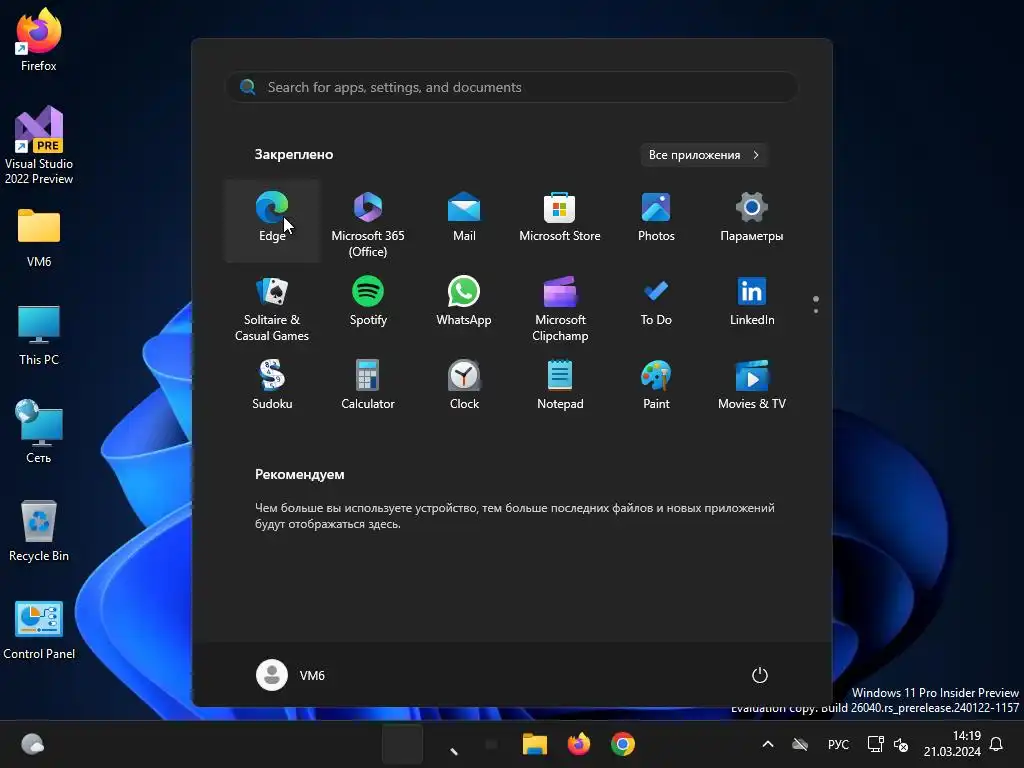Open Microsoft Clipchamp
The height and width of the screenshot is (768, 1024).
pos(560,305)
